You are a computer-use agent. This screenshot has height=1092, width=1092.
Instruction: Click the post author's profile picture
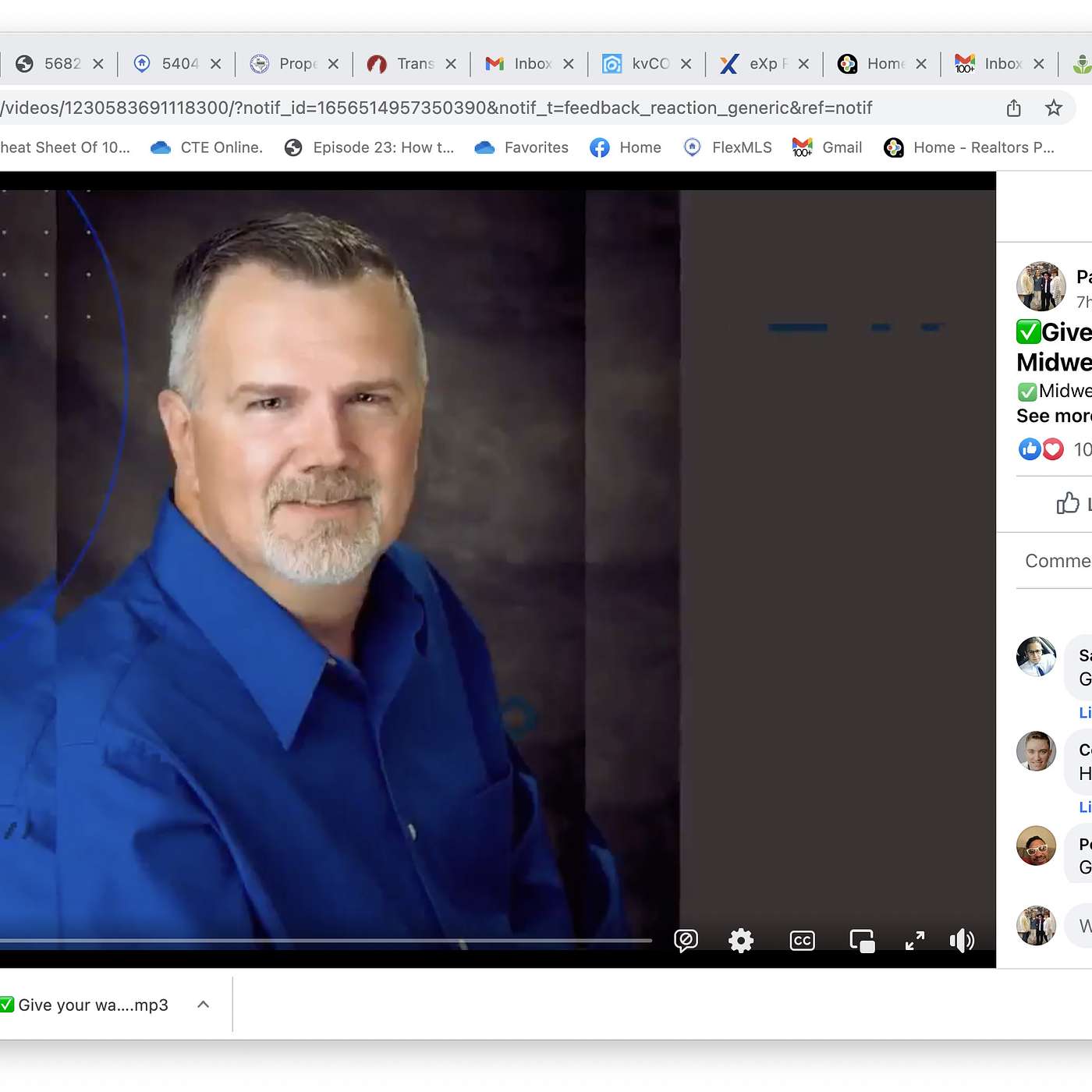tap(1041, 286)
